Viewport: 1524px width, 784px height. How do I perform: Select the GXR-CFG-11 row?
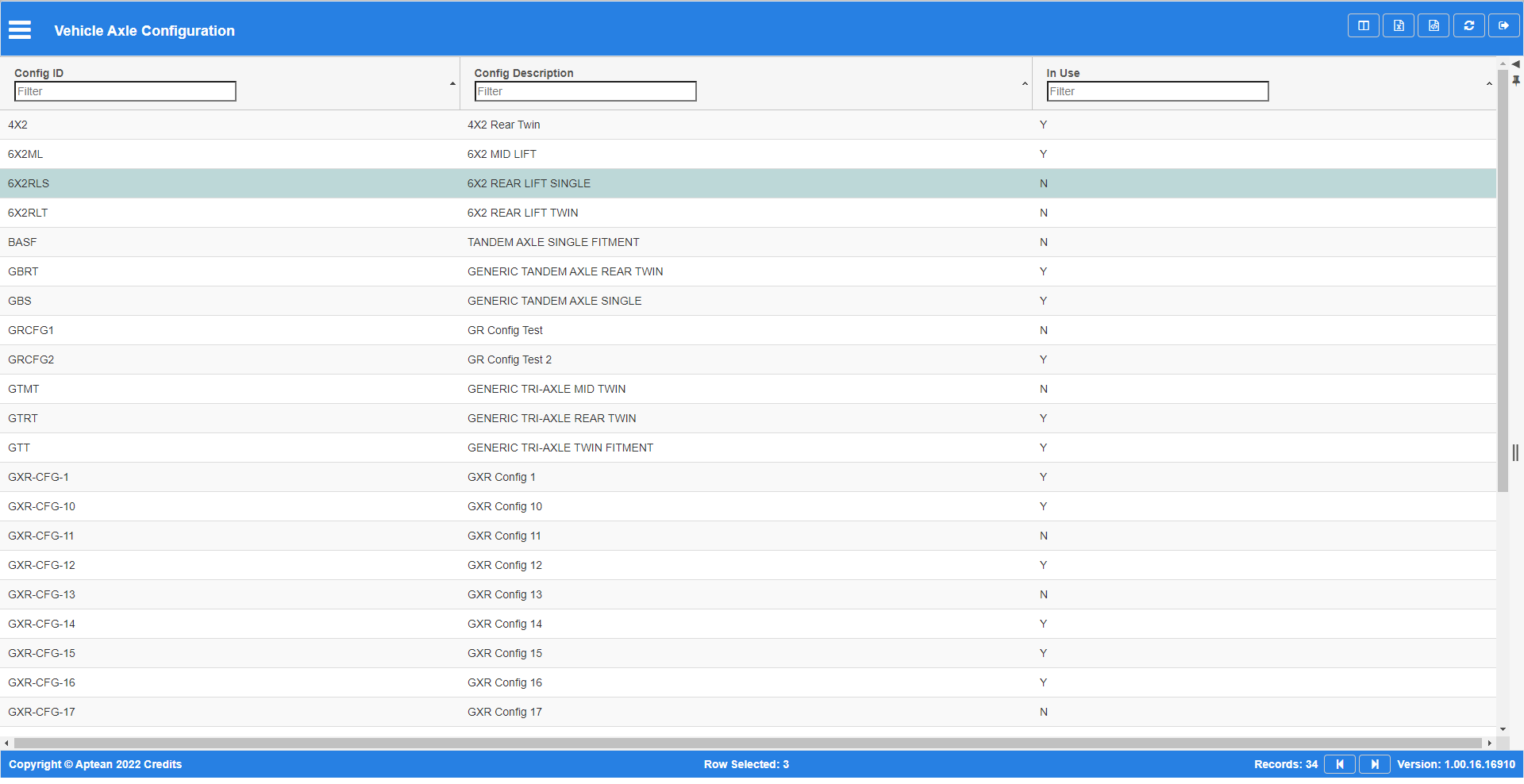pos(748,536)
